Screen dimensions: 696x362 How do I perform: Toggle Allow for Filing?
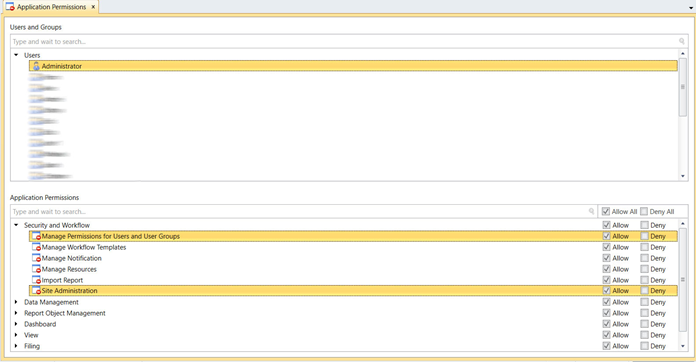(606, 346)
